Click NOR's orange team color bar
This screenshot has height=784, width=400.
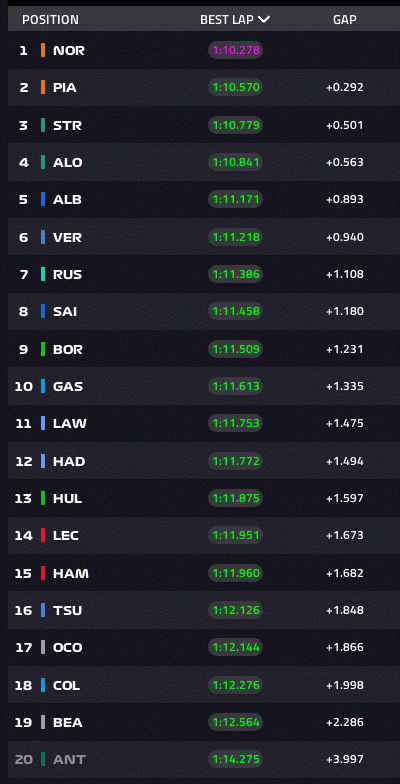[43, 50]
